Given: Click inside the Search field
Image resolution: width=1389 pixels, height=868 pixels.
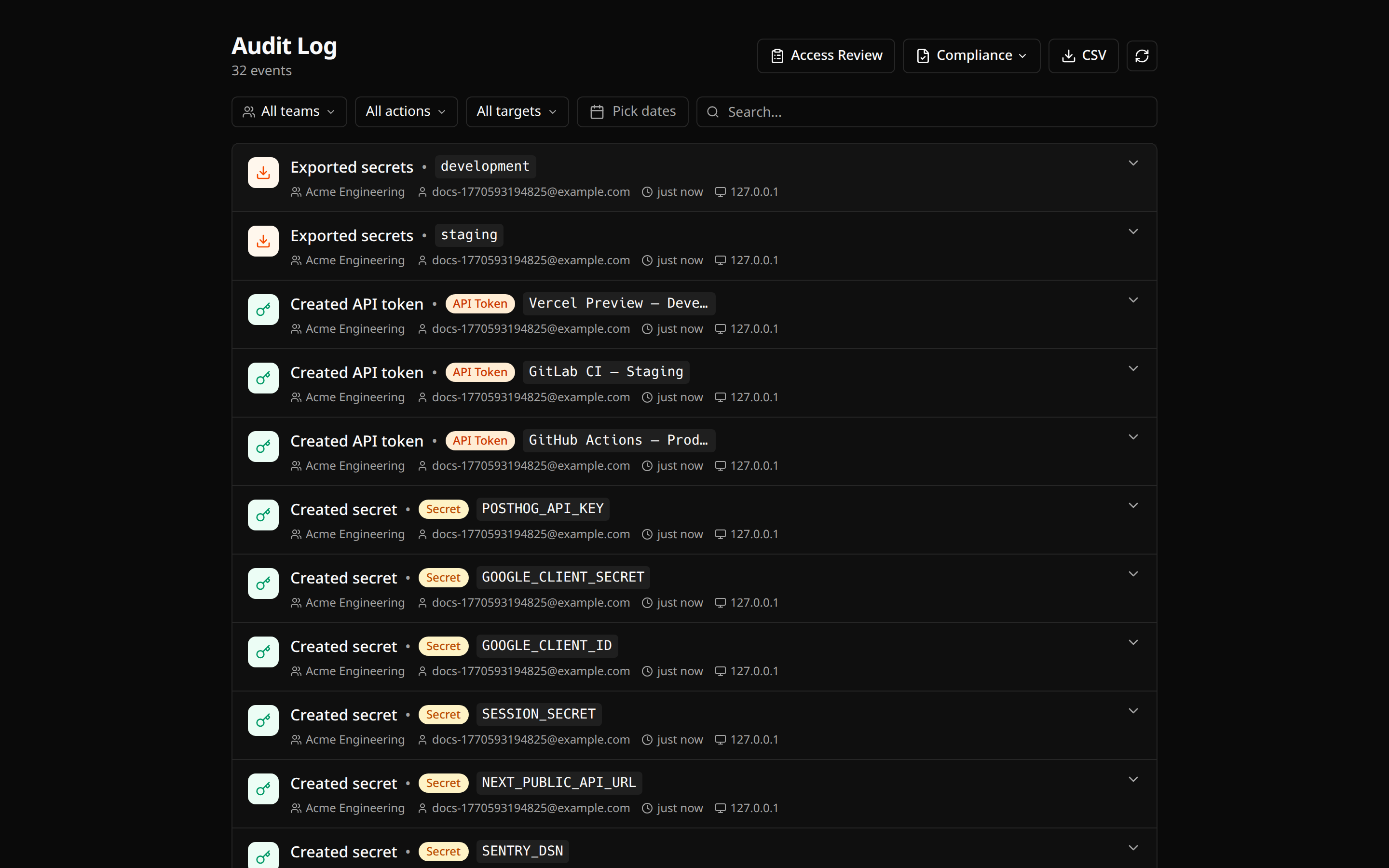Looking at the screenshot, I should pos(861,112).
